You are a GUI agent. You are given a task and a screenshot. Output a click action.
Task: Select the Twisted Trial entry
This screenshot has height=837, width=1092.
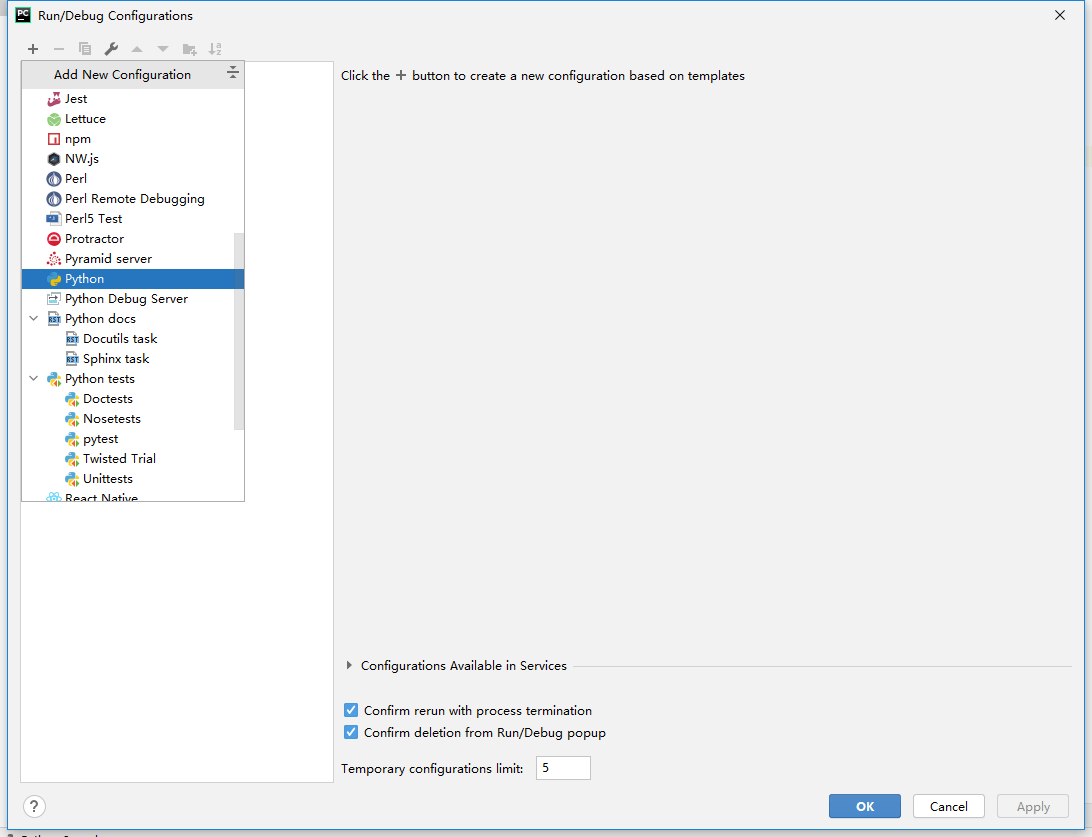[133, 459]
